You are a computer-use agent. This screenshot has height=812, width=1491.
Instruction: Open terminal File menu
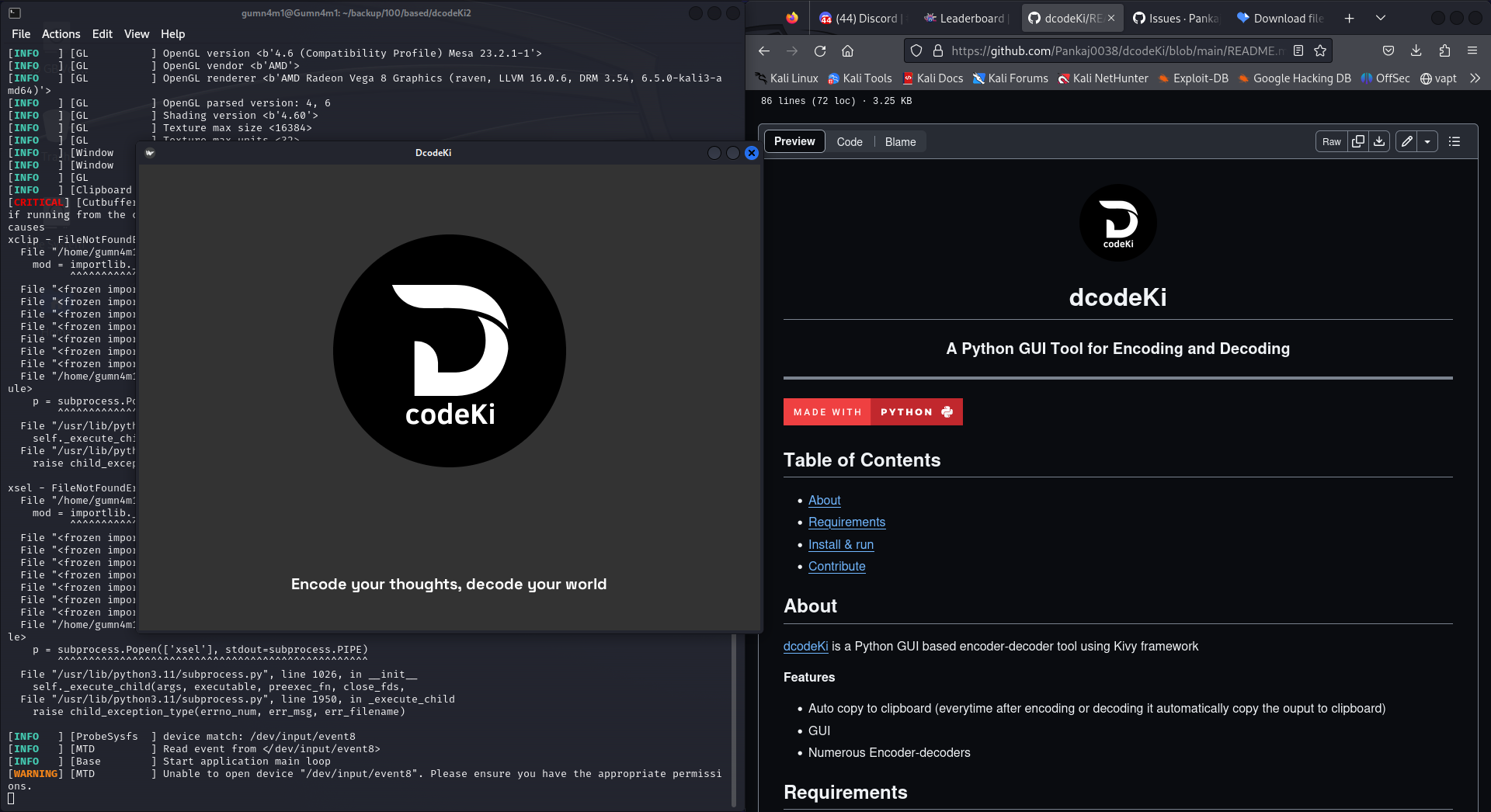pos(21,34)
